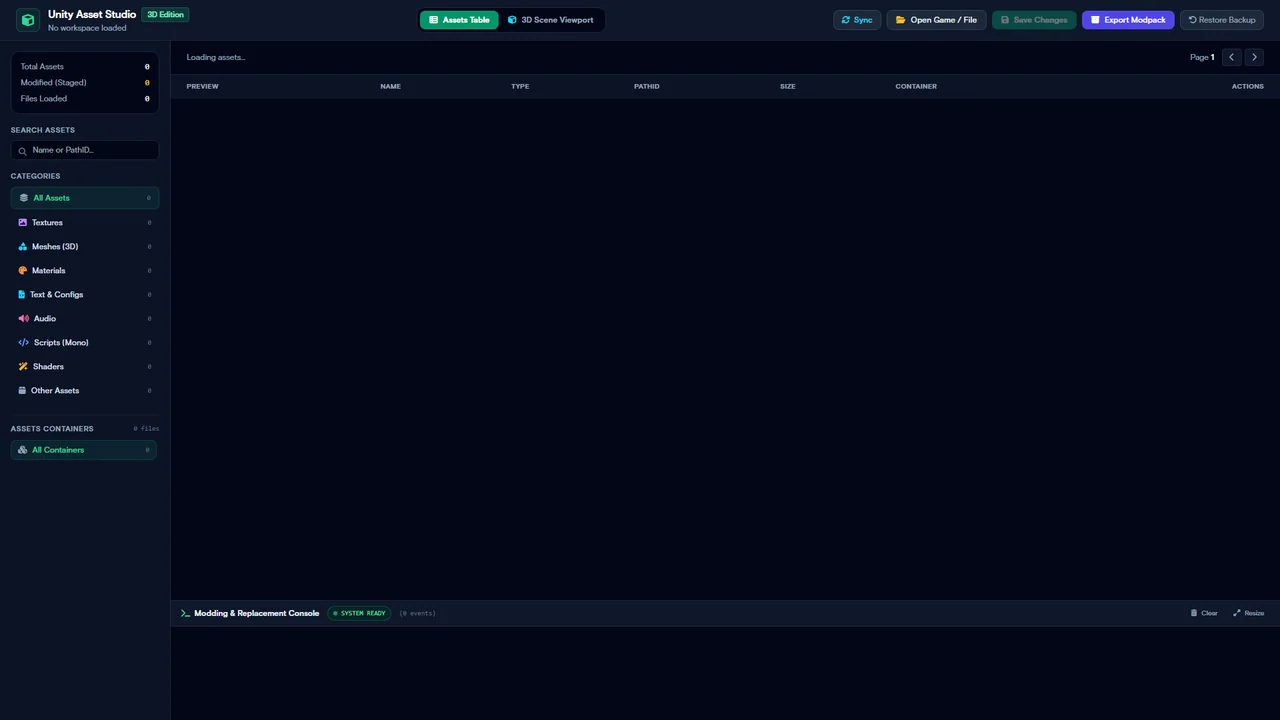
Task: Click the Unity Asset Studio cube logo
Action: coord(28,20)
